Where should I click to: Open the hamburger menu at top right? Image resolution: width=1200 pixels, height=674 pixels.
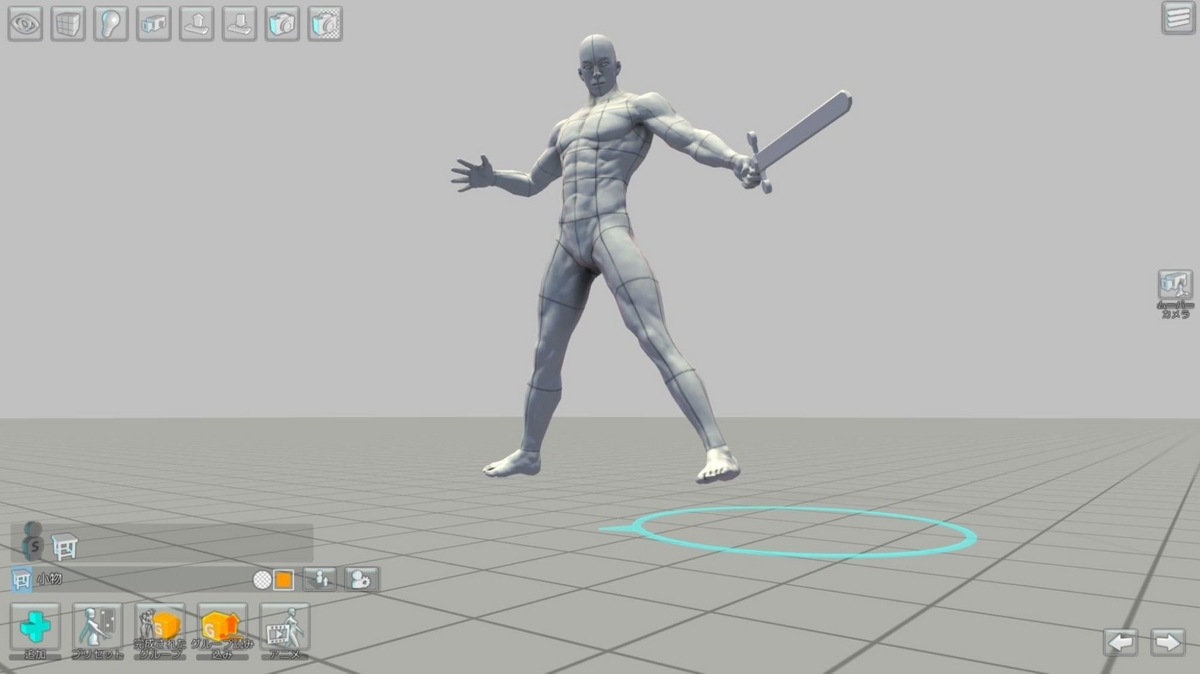pos(1178,18)
